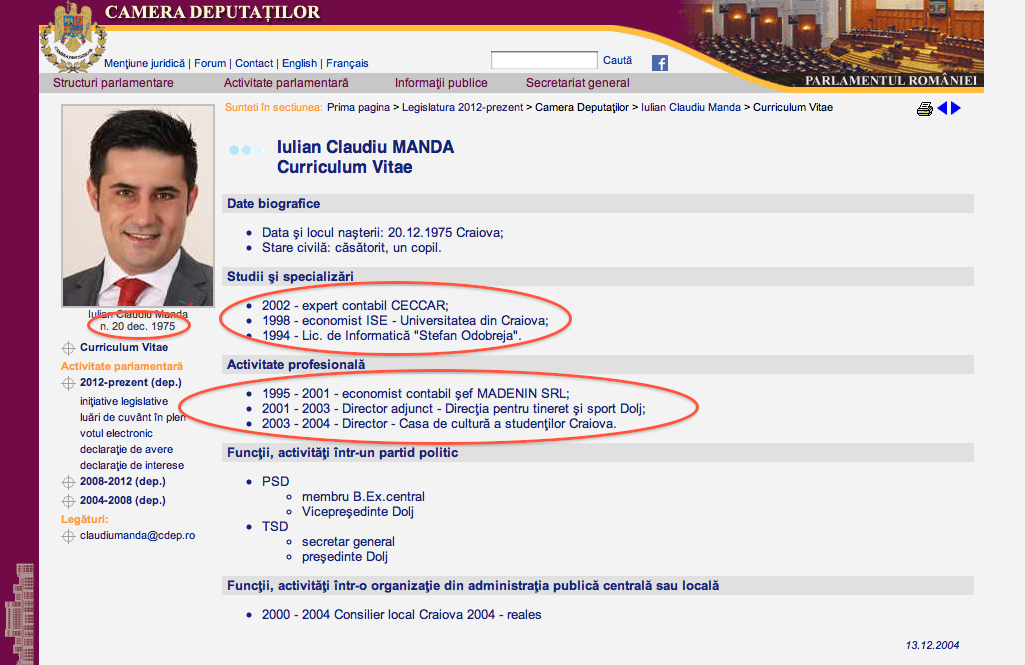Open the Secretariat general menu

click(x=578, y=83)
